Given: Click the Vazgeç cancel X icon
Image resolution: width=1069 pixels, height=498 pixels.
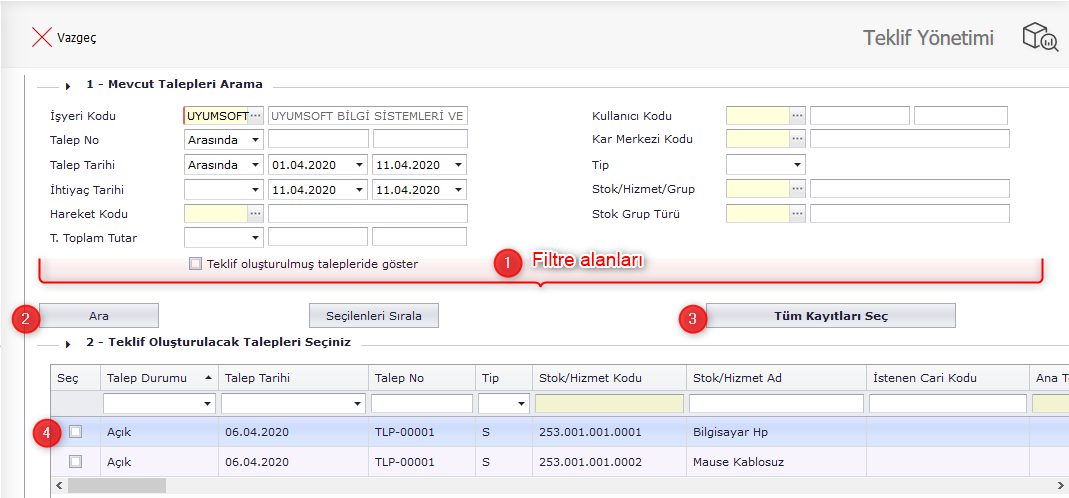Looking at the screenshot, I should (41, 38).
